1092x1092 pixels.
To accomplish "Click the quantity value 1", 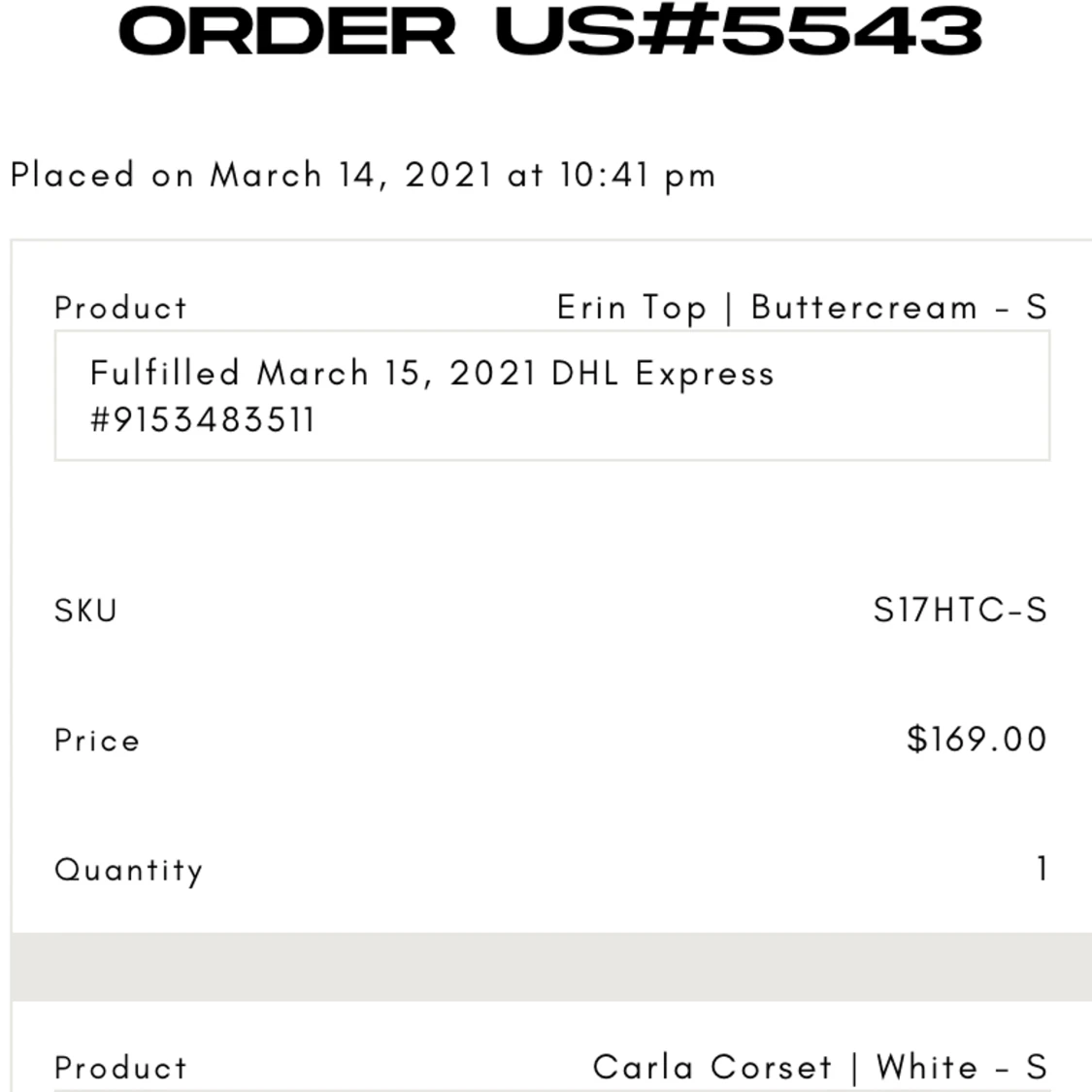I will pyautogui.click(x=1042, y=869).
